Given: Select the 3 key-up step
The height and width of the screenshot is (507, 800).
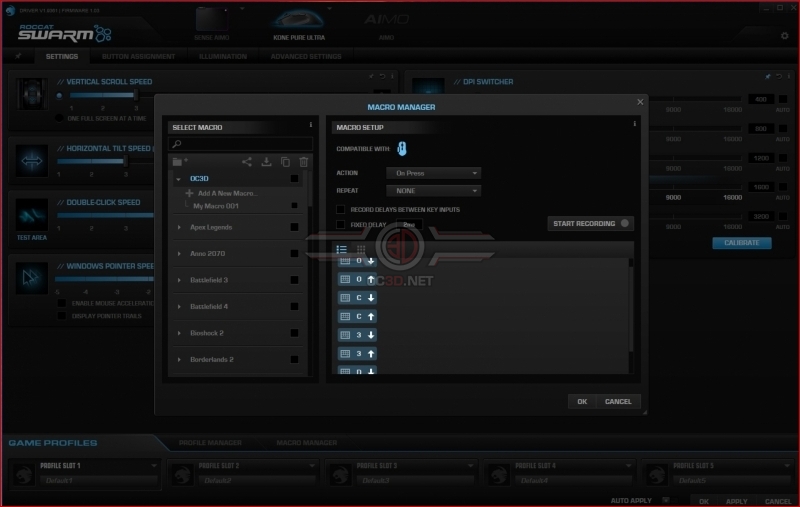Looking at the screenshot, I should click(x=357, y=353).
